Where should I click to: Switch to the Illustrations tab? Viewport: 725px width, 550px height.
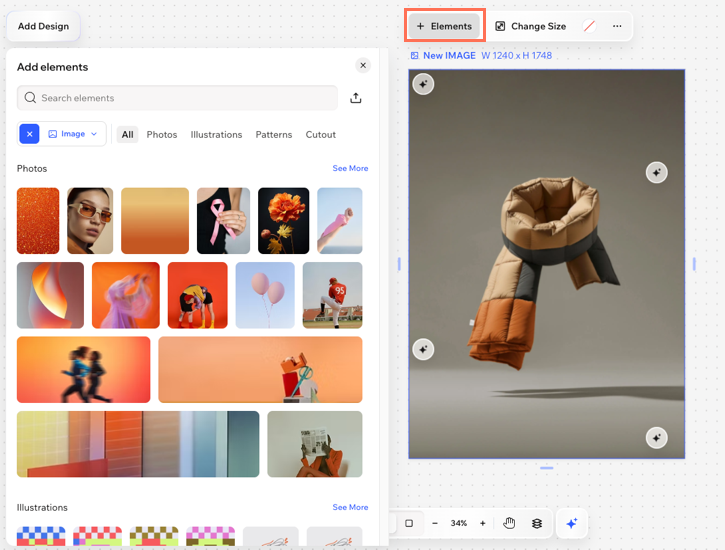216,134
